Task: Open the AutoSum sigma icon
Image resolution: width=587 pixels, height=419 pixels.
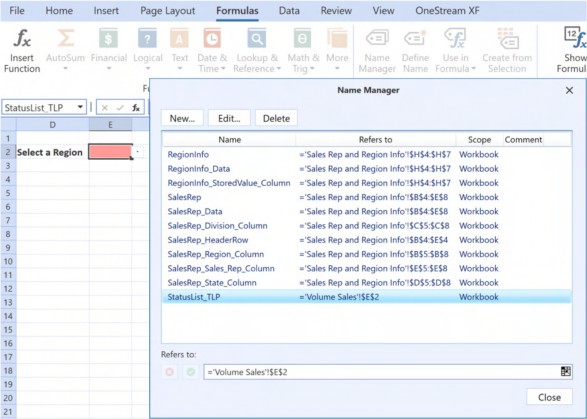Action: 66,38
